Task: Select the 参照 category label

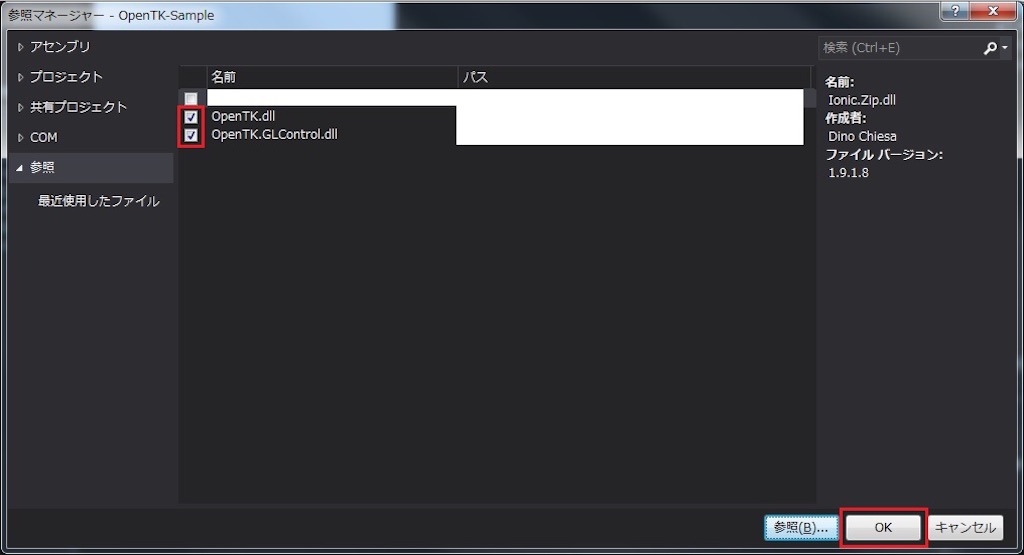Action: point(42,168)
